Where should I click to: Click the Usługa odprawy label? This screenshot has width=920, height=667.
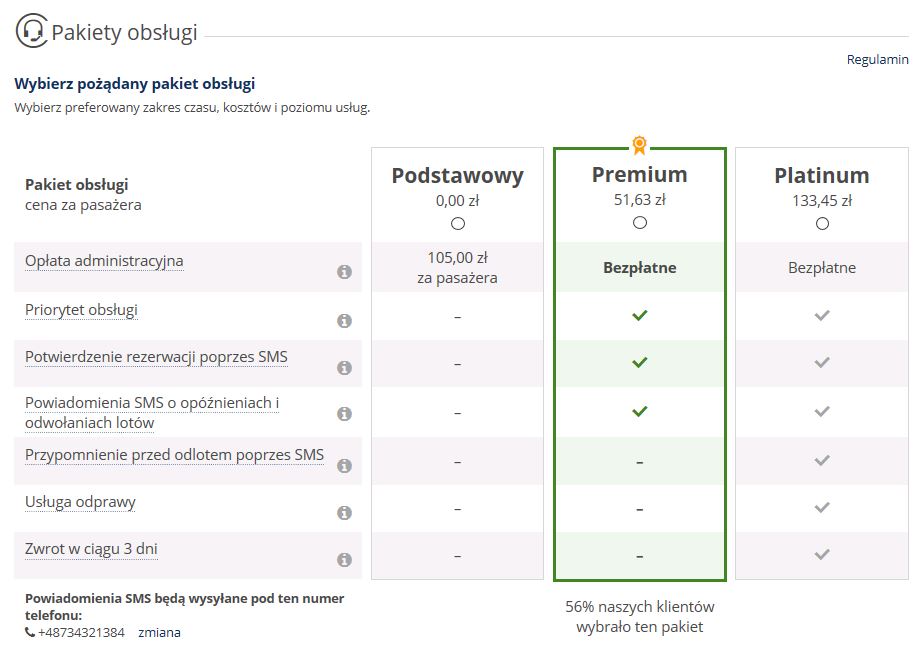[80, 502]
